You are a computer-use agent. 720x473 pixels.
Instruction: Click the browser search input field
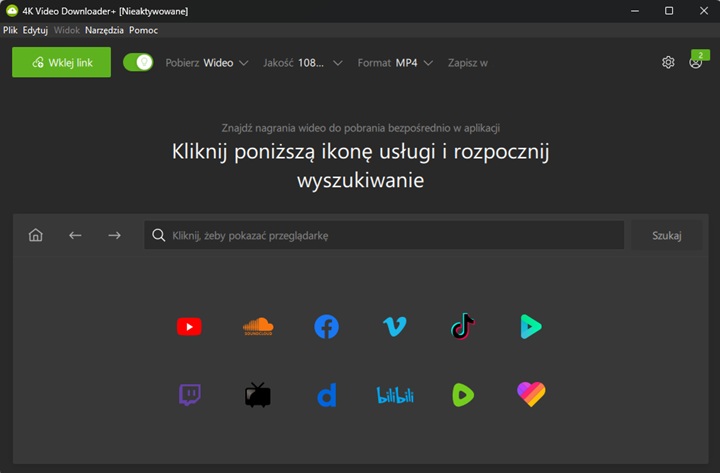click(x=385, y=235)
